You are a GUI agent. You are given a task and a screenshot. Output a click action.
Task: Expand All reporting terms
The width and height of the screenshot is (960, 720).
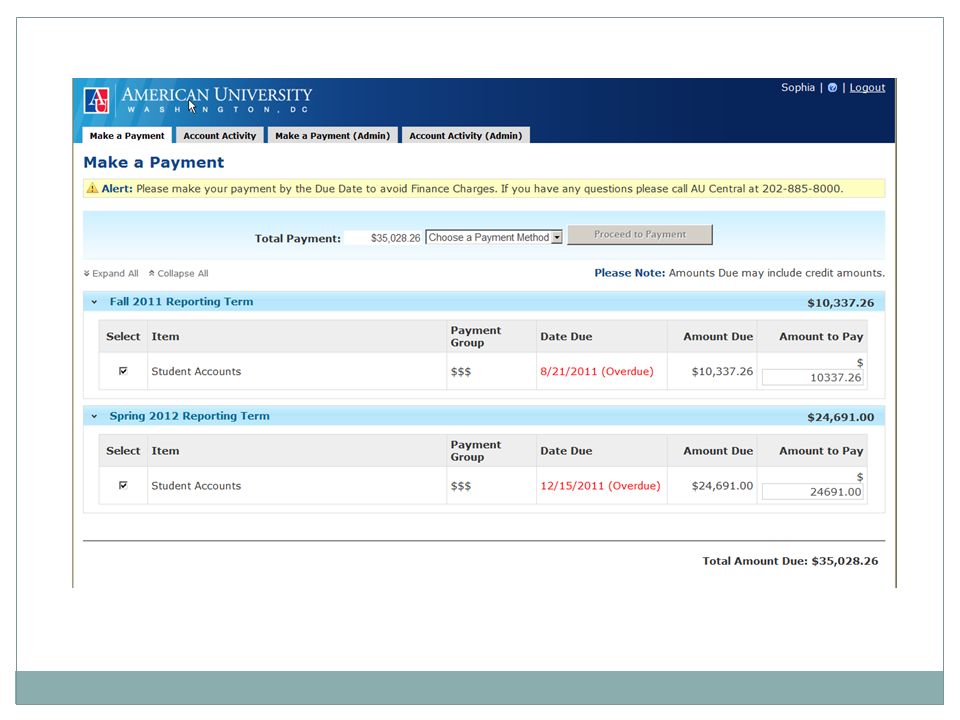(111, 274)
